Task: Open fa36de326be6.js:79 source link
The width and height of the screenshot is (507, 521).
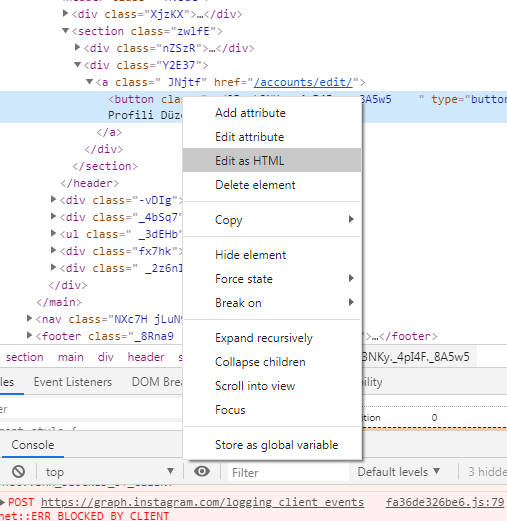Action: tap(445, 502)
